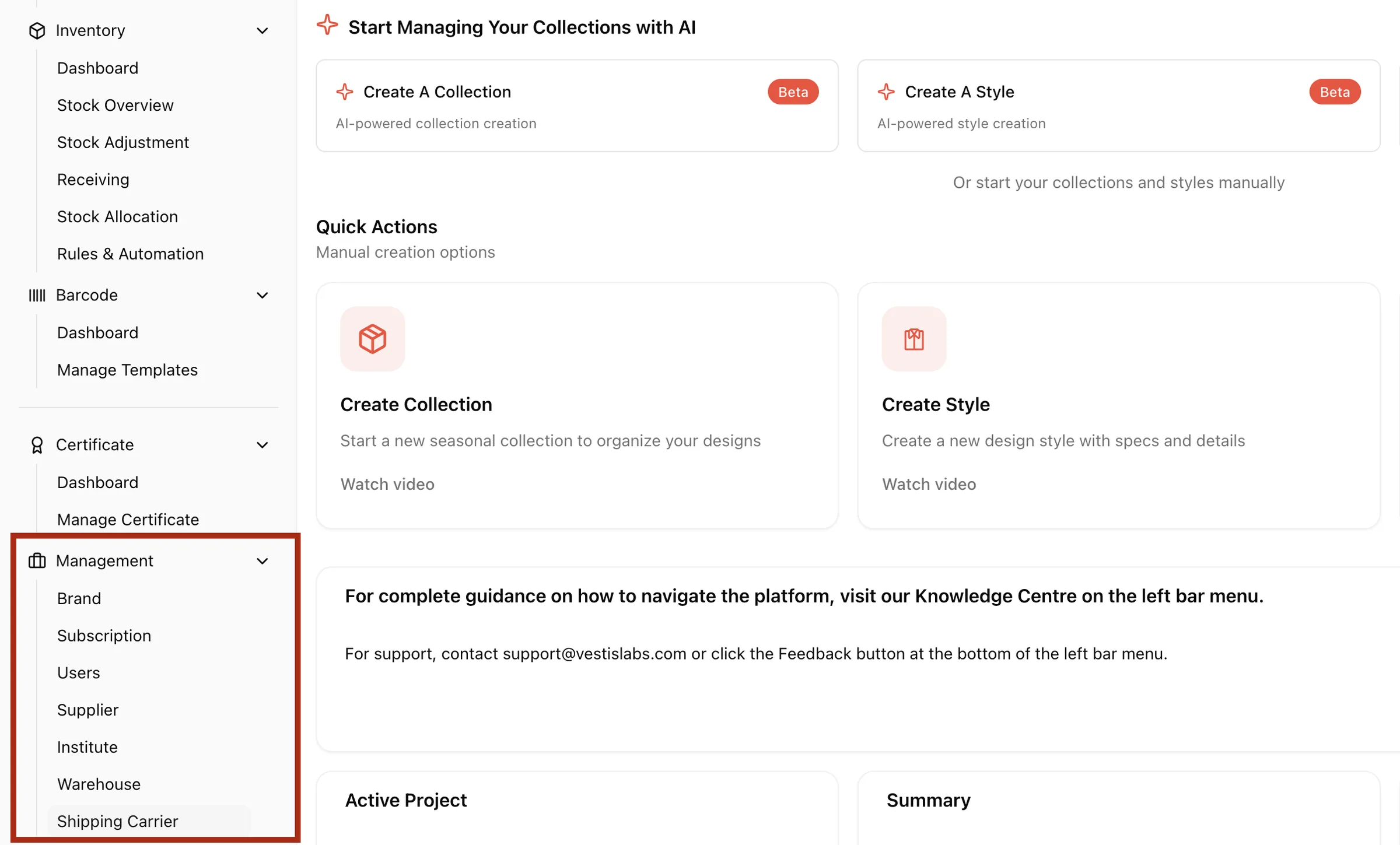Open Brand under Management

pyautogui.click(x=79, y=598)
